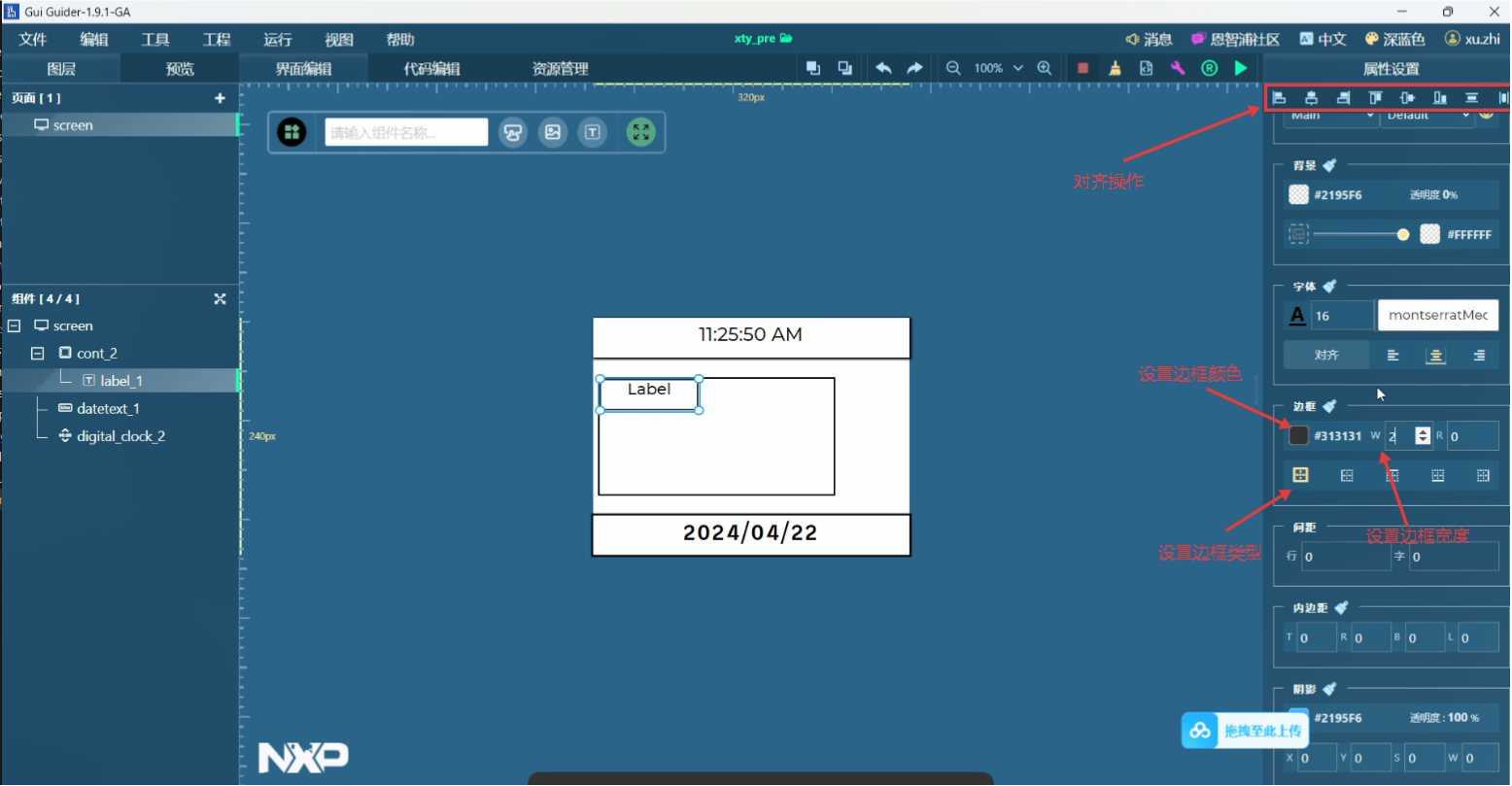Viewport: 1512px width, 786px height.
Task: Open the 工程 menu
Action: (217, 40)
